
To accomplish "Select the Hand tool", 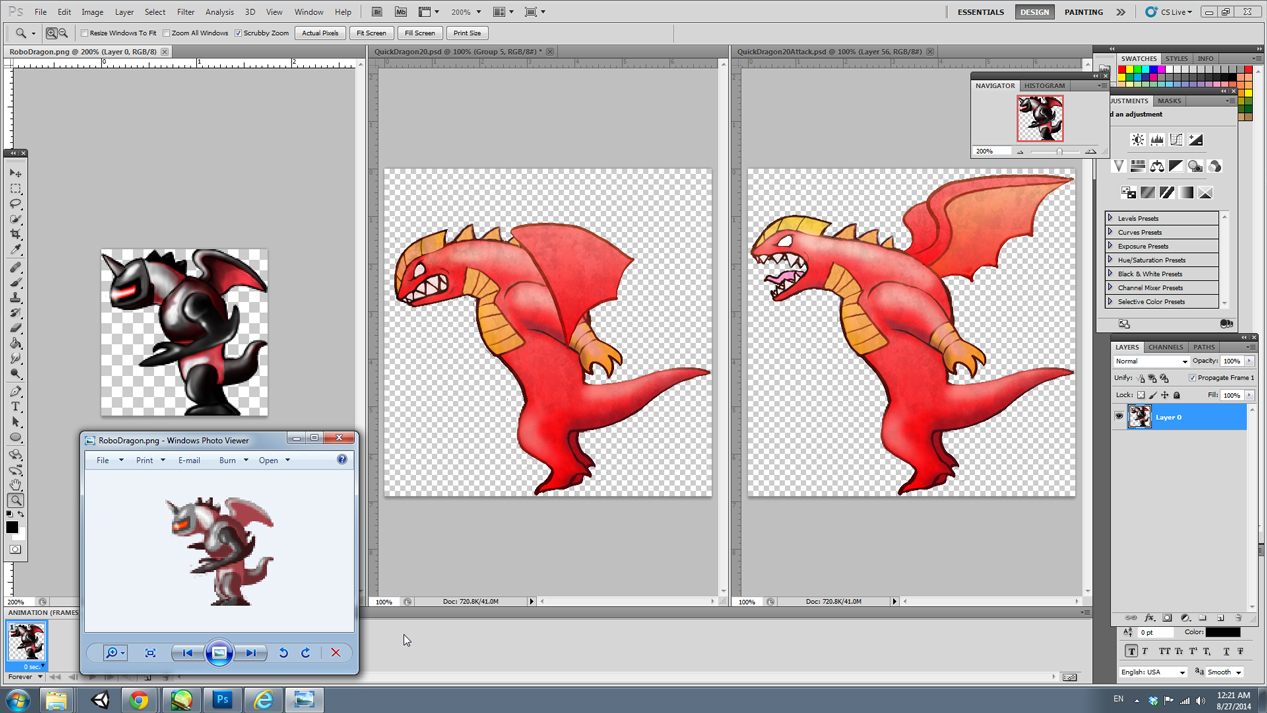I will [x=16, y=484].
